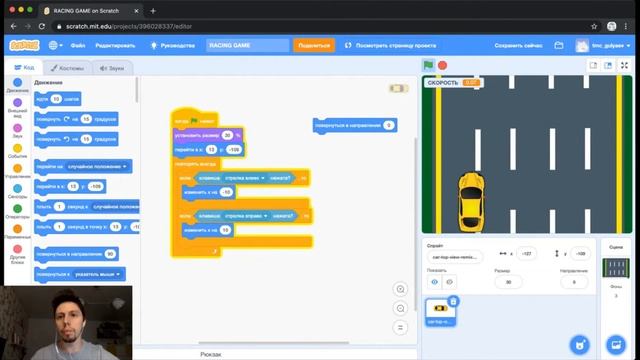Select the stage backdrop thumbnail
Viewport: 640px width, 360px height.
point(616,268)
